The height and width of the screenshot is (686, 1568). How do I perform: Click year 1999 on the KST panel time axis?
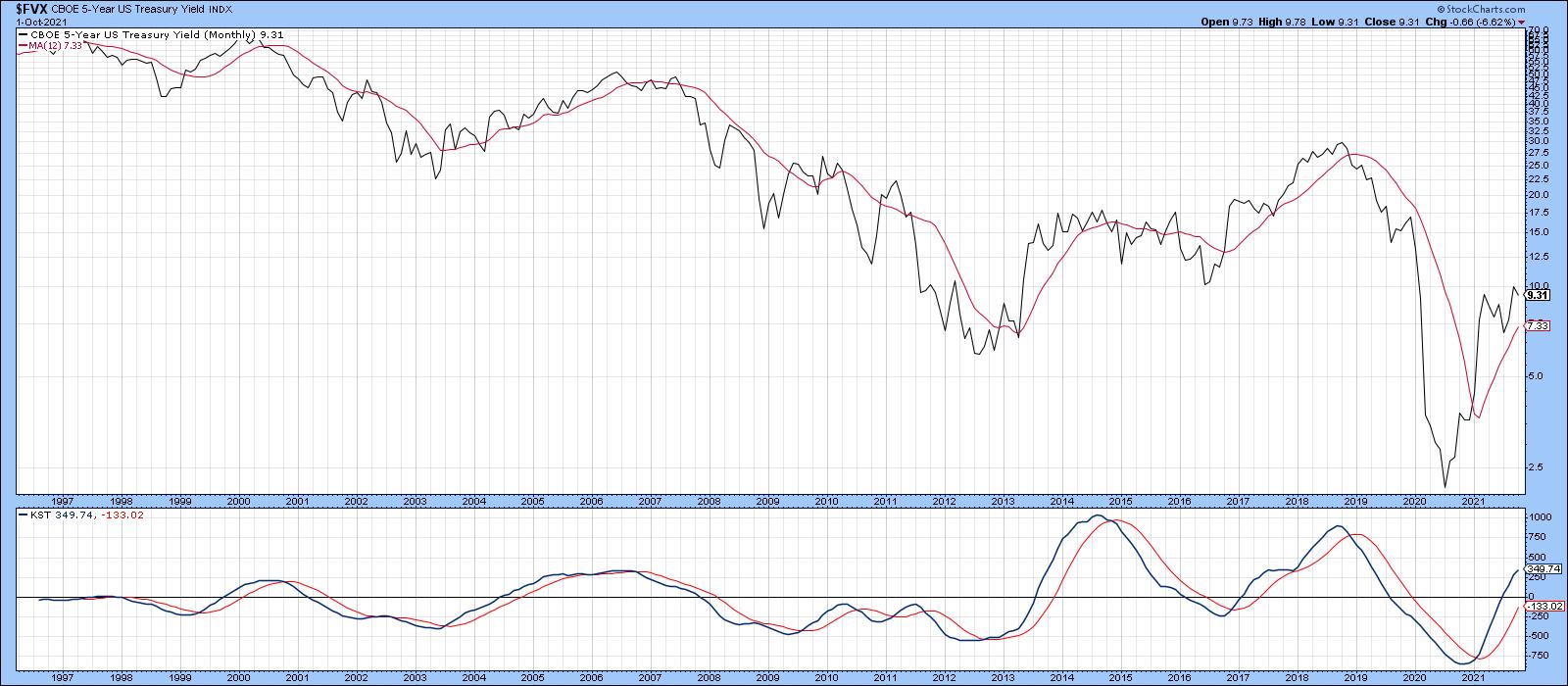tap(179, 676)
